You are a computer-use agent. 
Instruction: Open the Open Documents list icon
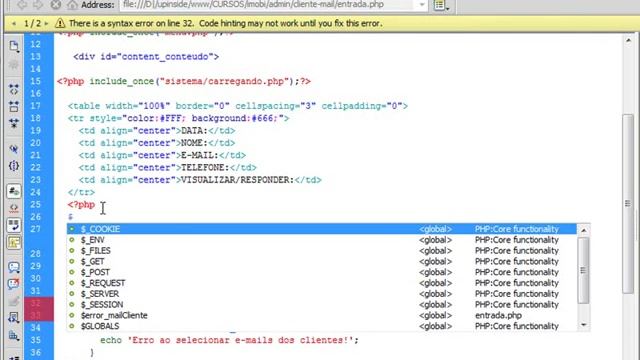point(14,46)
